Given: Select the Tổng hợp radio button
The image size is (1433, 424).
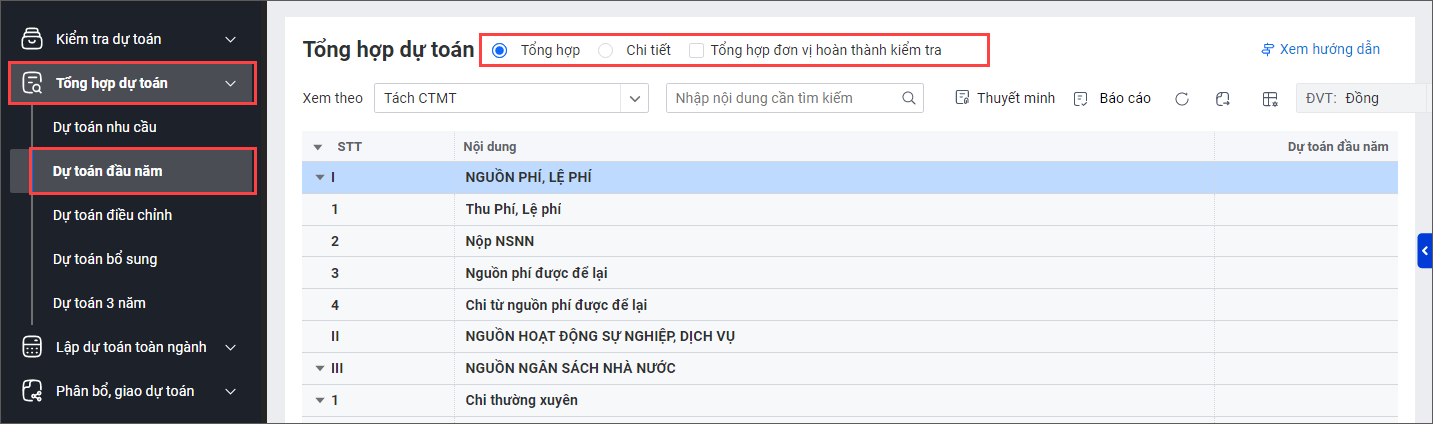Looking at the screenshot, I should point(500,50).
